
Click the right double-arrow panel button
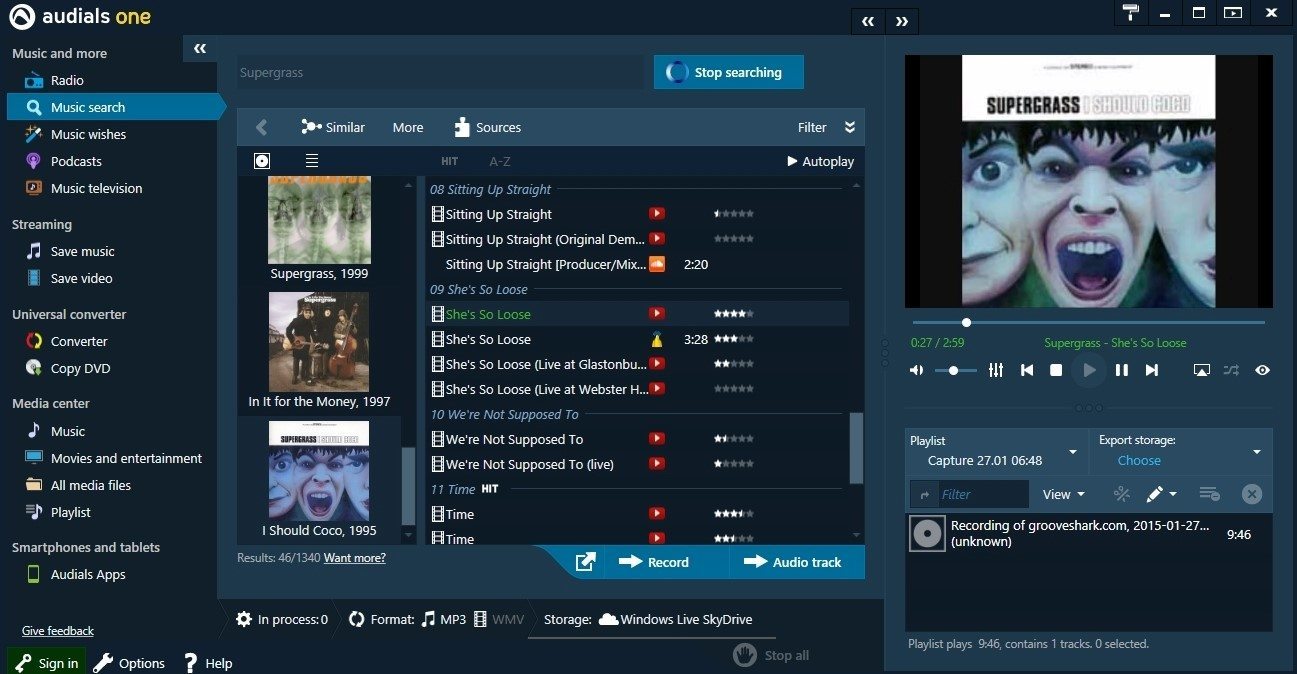click(902, 21)
